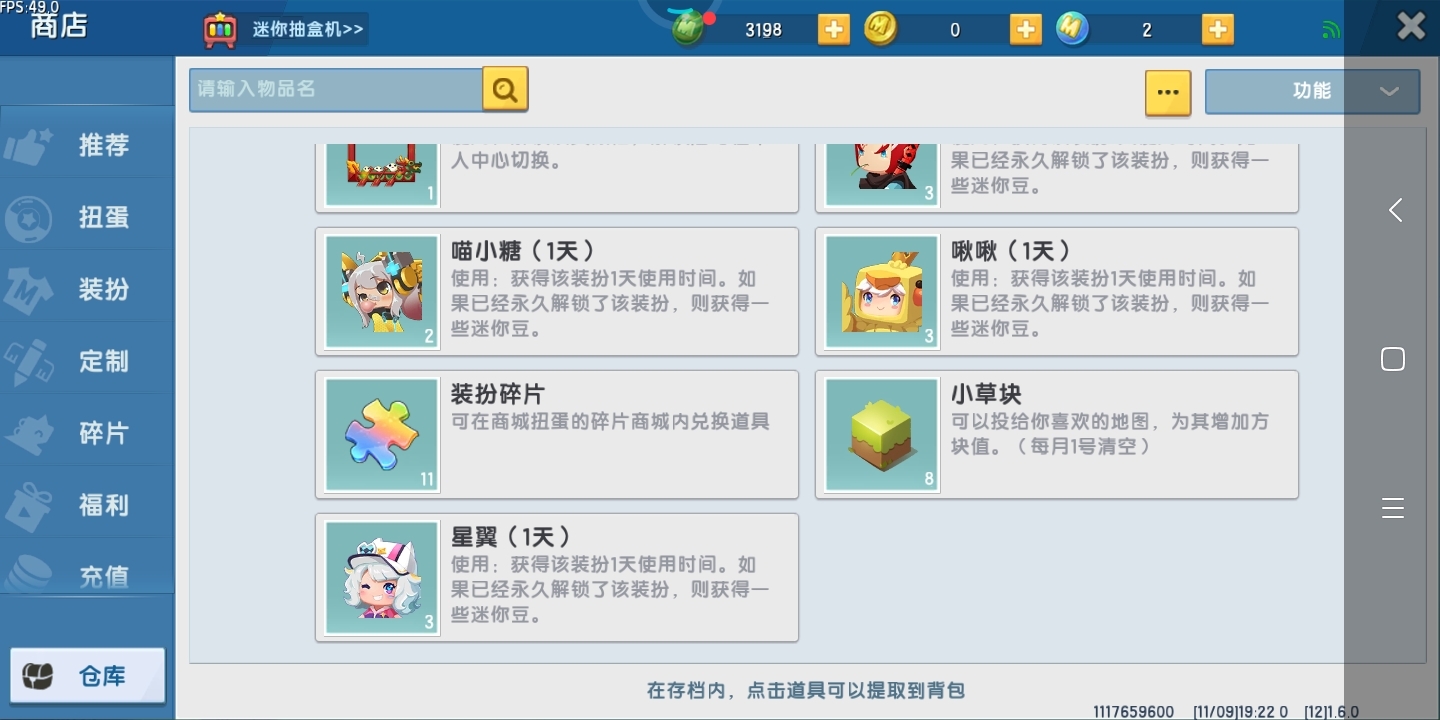
Task: Open the 迷你抽盒机 blind box machine
Action: point(285,29)
